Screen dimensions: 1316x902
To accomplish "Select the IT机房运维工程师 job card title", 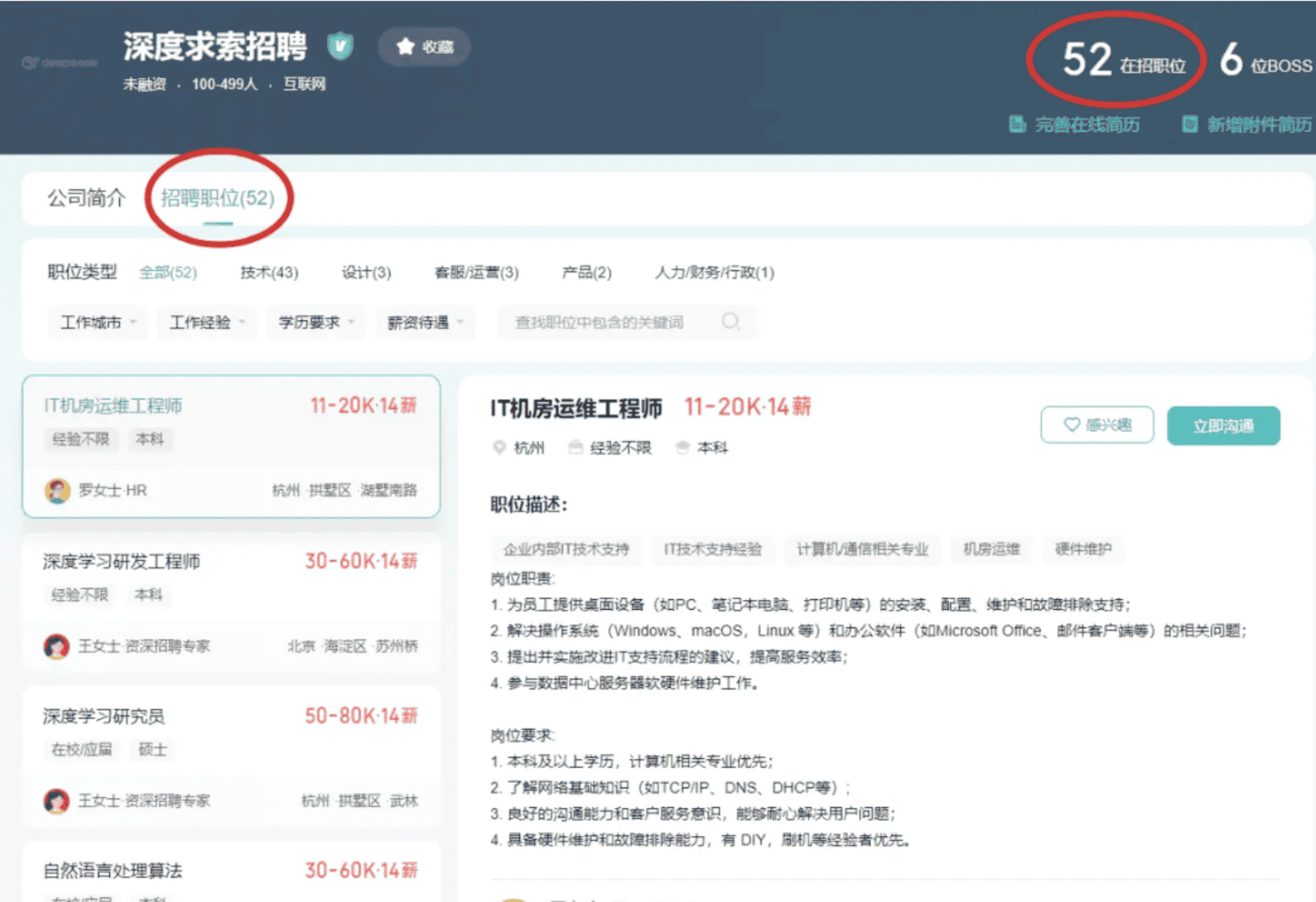I will pyautogui.click(x=113, y=406).
